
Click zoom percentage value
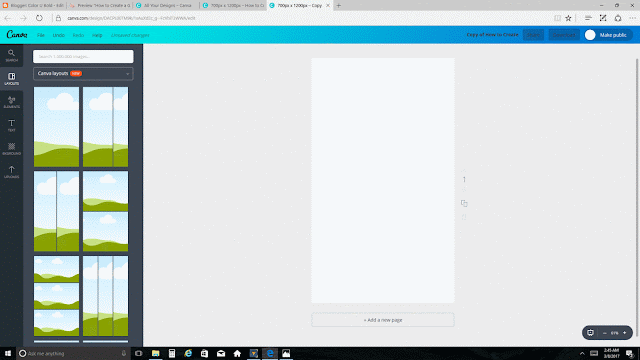coord(614,333)
